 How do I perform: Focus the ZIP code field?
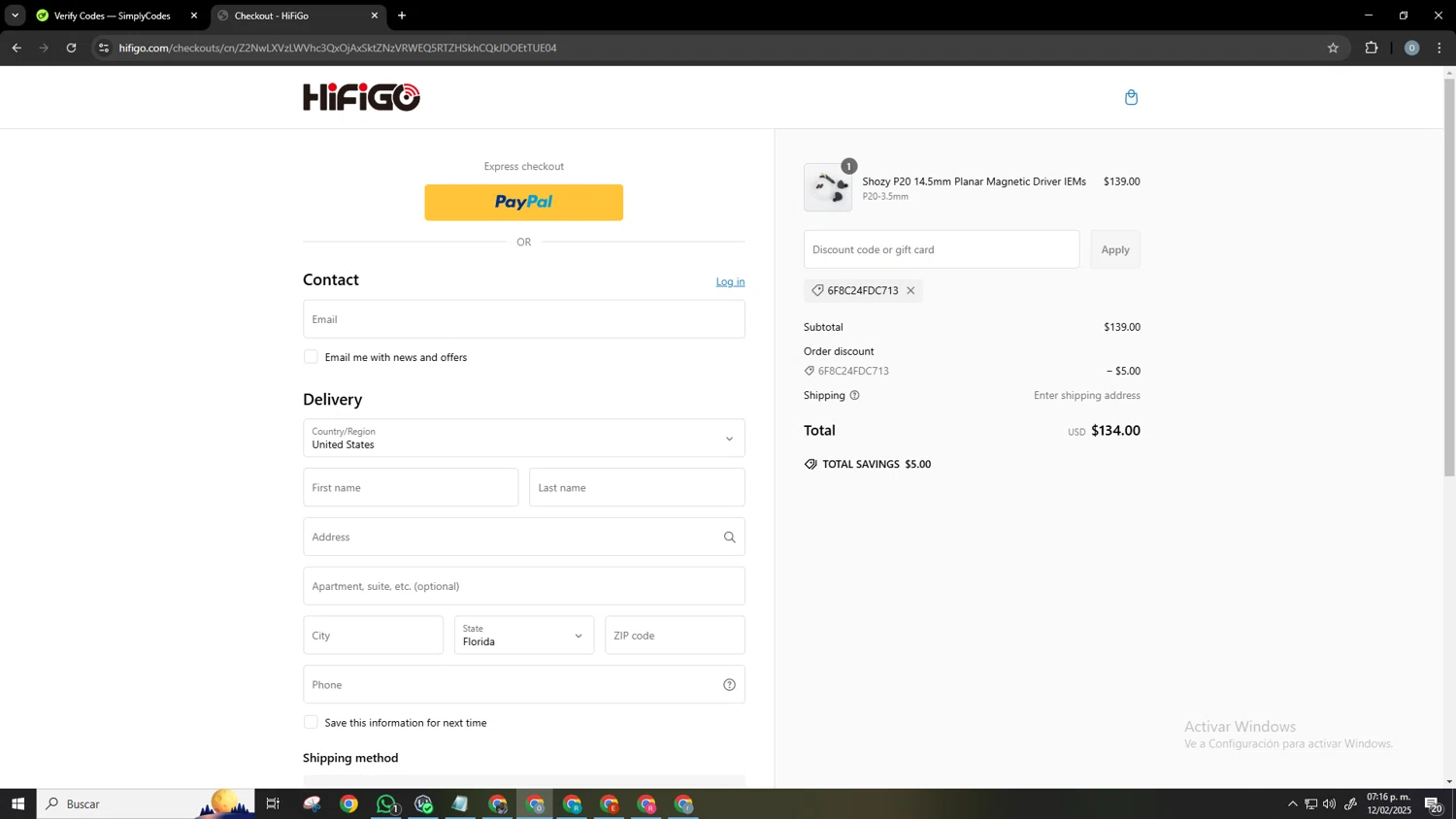[x=675, y=635]
